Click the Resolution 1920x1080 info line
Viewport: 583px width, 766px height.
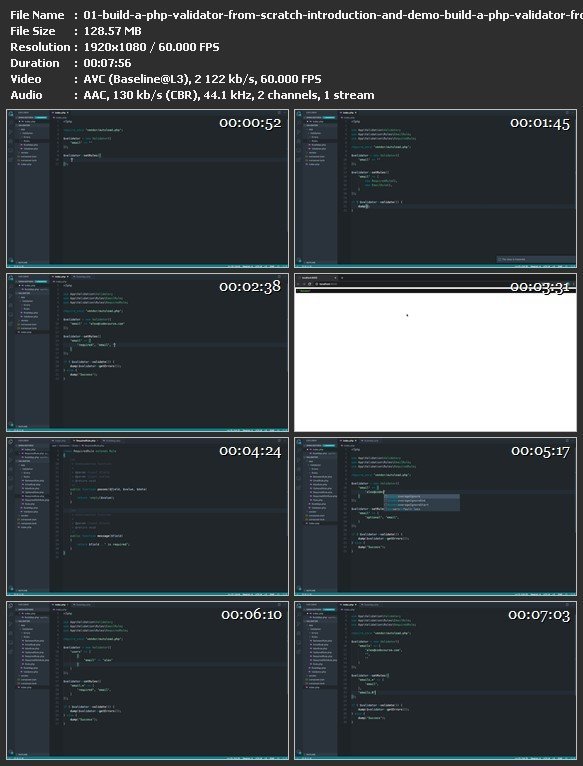click(x=115, y=47)
